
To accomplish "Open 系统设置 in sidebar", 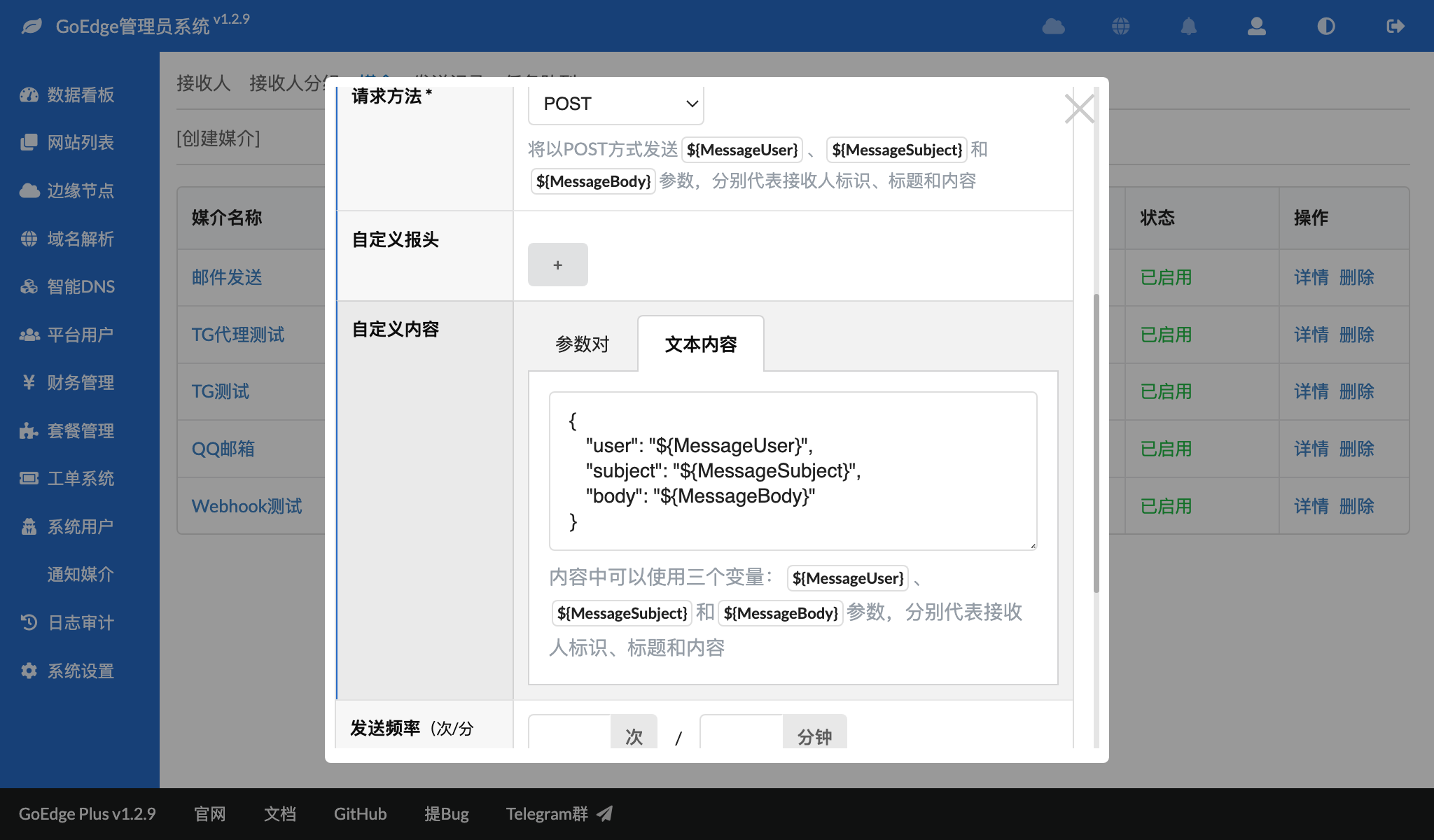I will pos(81,671).
